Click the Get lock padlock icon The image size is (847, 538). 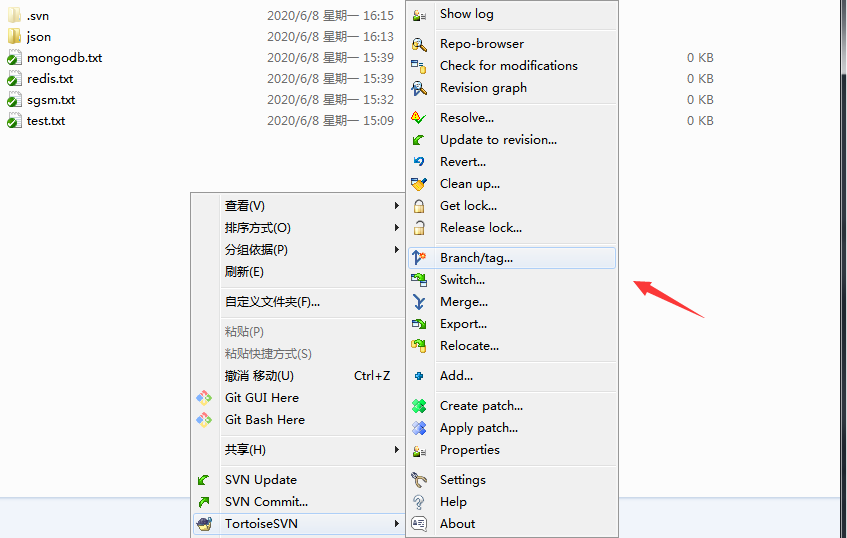(419, 206)
